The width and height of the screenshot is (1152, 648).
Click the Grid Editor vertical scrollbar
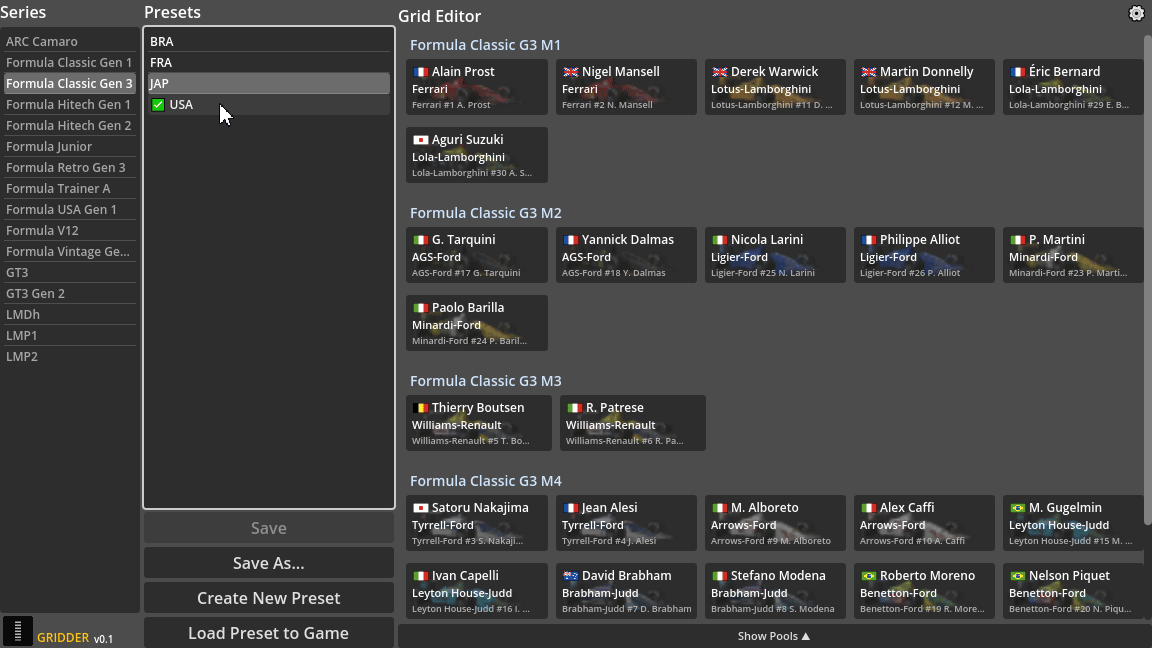1148,279
